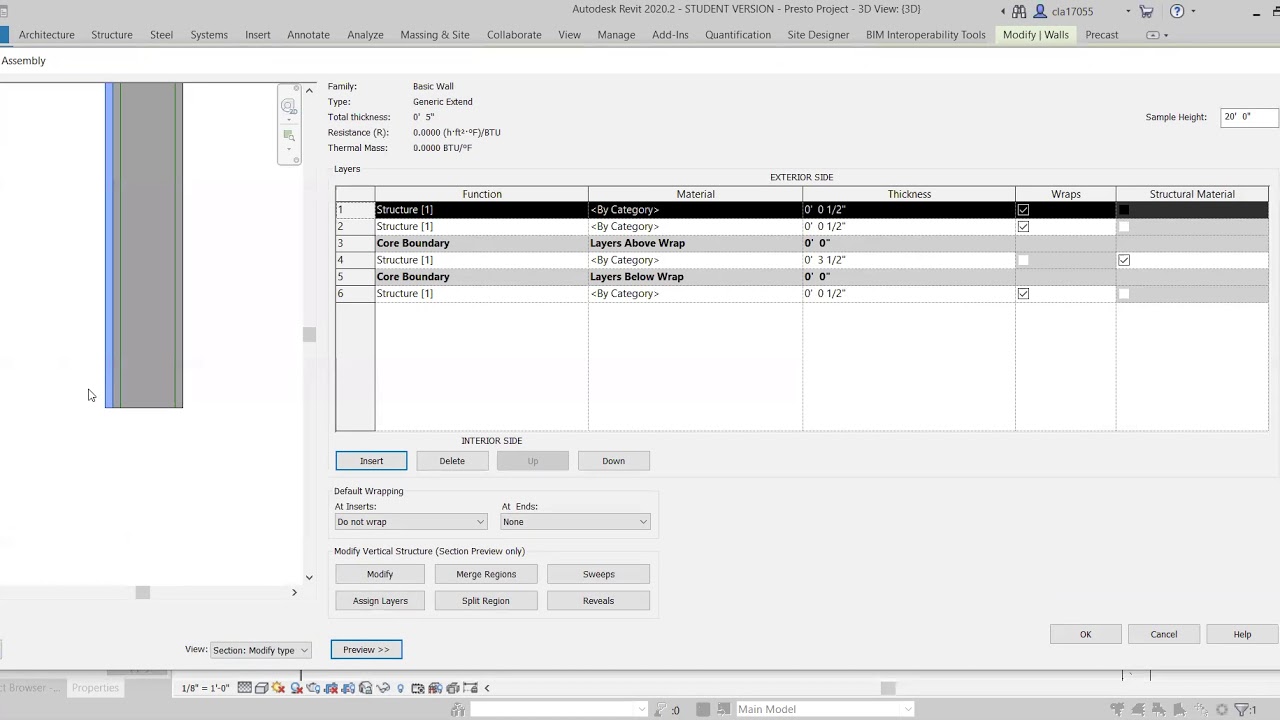Uncheck Wraps for layer row 6

(1023, 294)
